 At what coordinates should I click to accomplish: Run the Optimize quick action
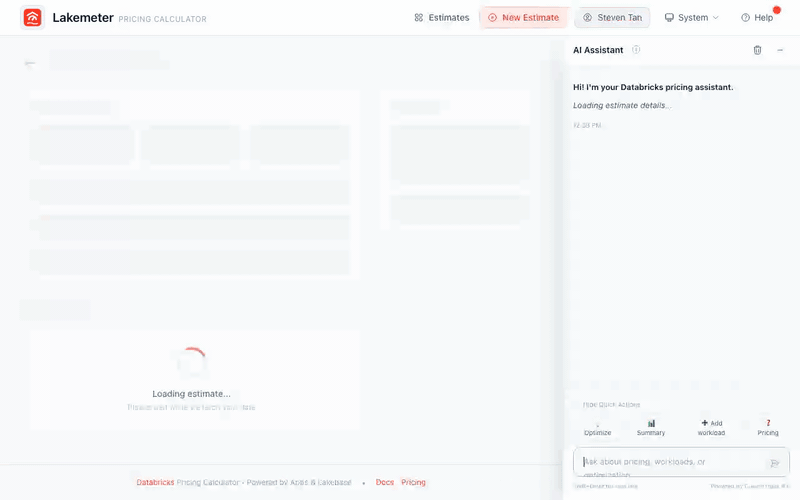click(597, 428)
